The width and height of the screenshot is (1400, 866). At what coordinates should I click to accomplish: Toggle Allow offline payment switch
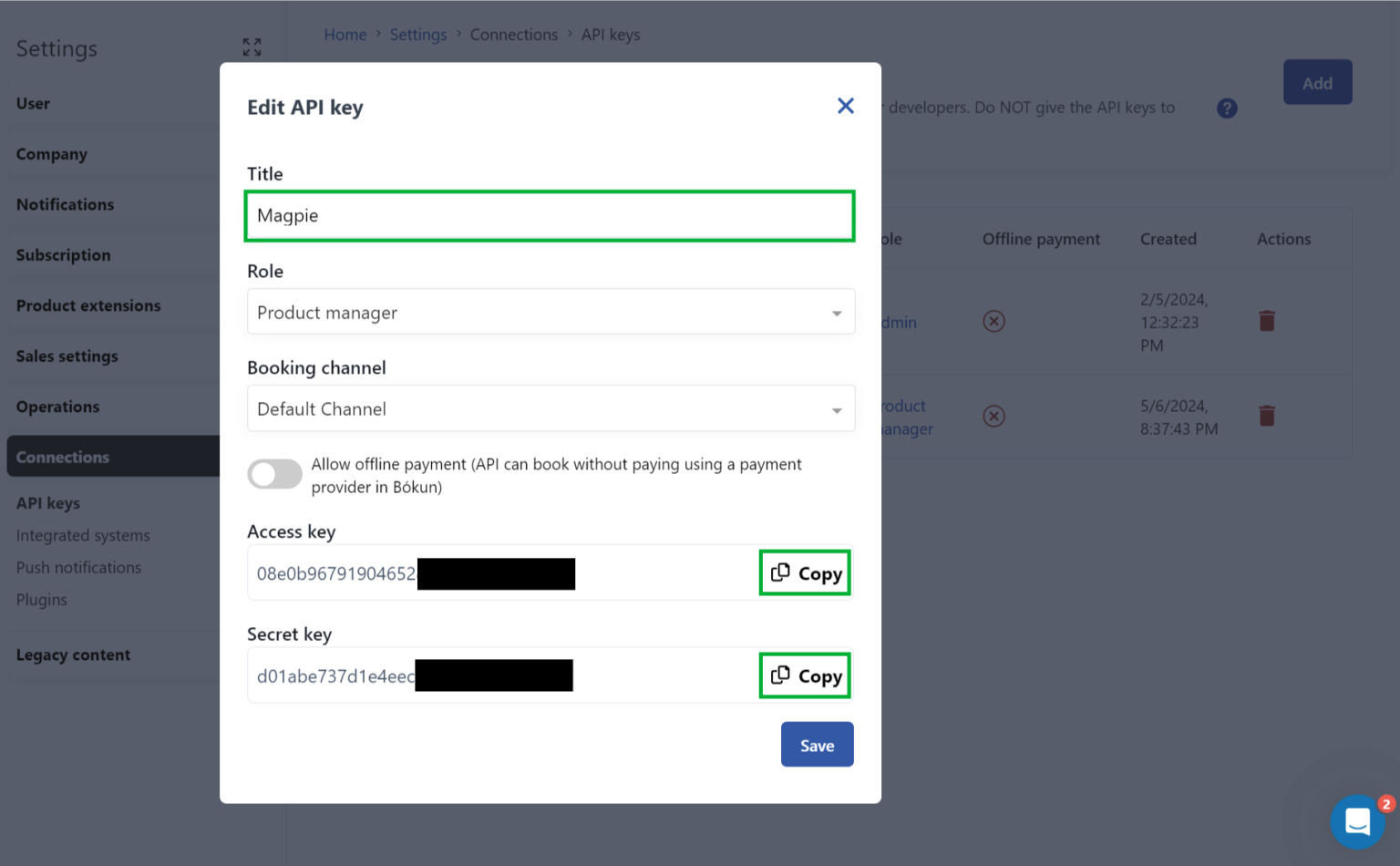coord(274,474)
